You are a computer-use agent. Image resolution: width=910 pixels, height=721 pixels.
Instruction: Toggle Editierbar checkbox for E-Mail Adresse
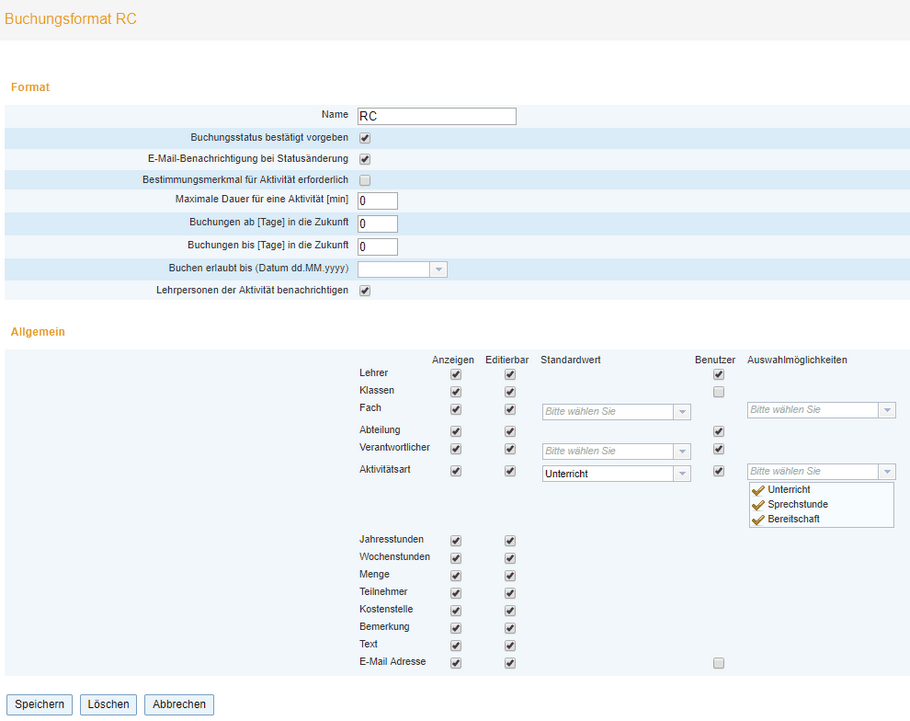[x=510, y=663]
